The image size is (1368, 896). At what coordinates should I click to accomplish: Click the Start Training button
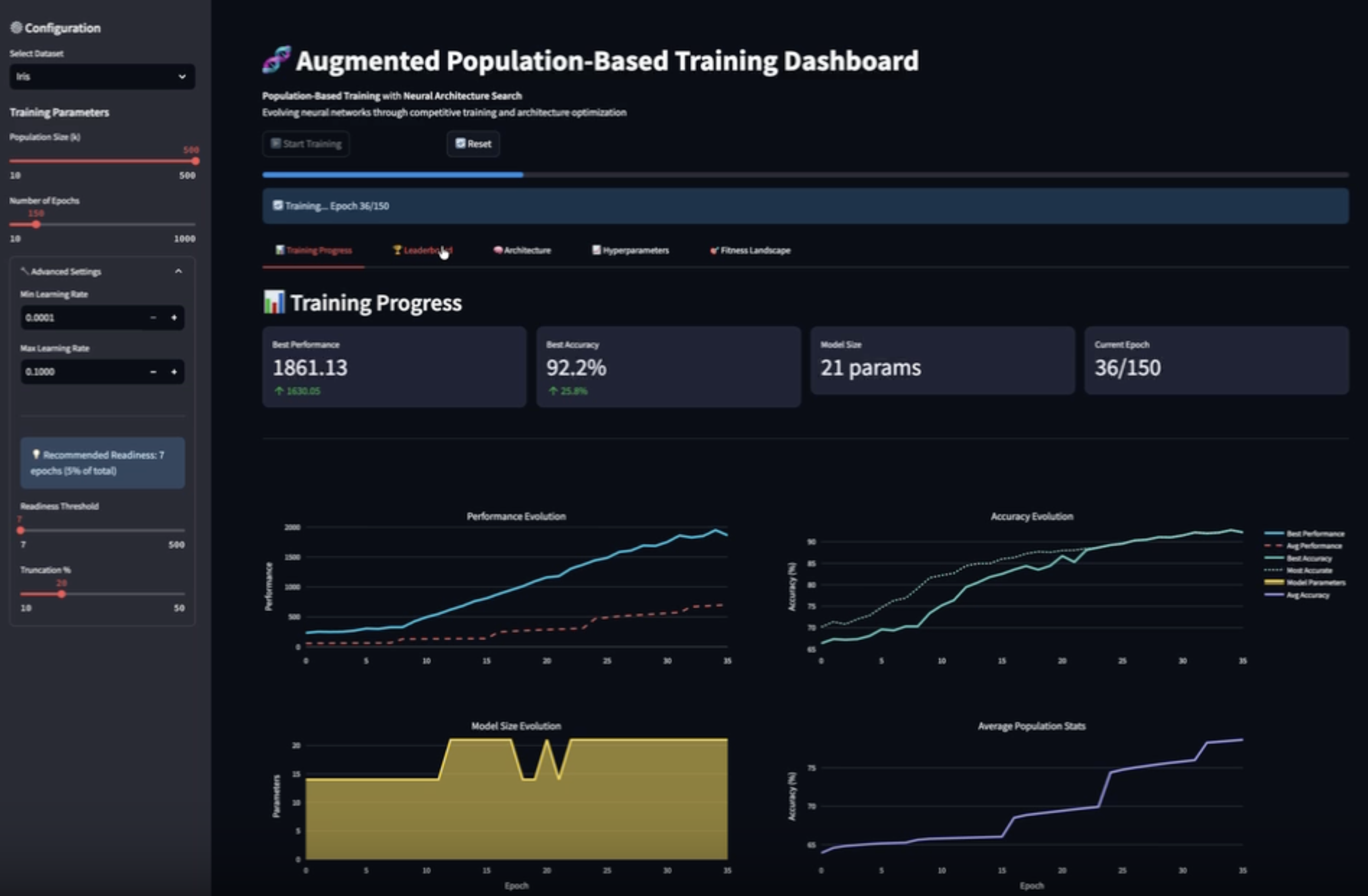pos(306,144)
